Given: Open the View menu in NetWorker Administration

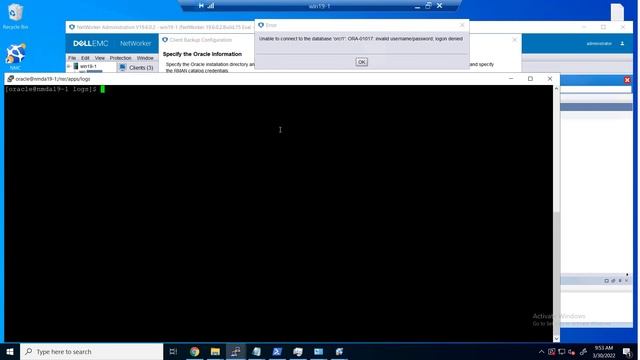Looking at the screenshot, I should coord(100,58).
